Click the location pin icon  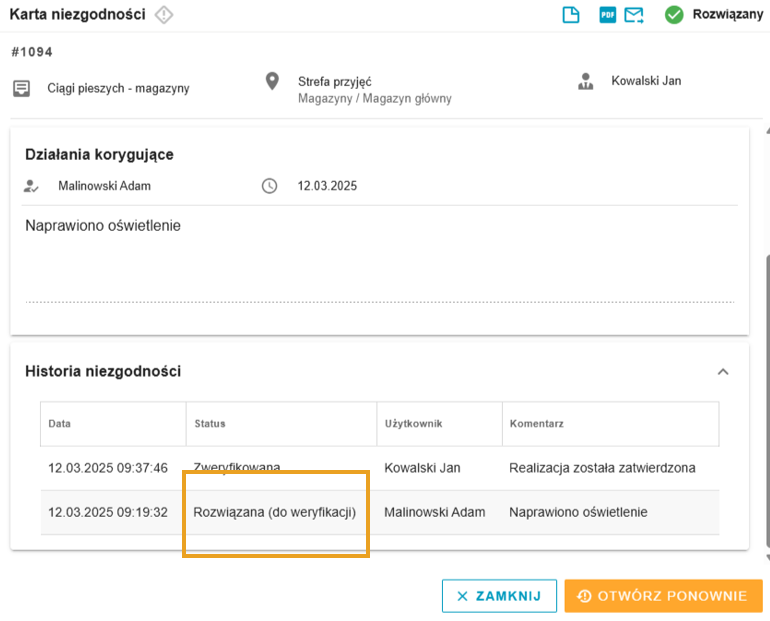click(x=272, y=81)
